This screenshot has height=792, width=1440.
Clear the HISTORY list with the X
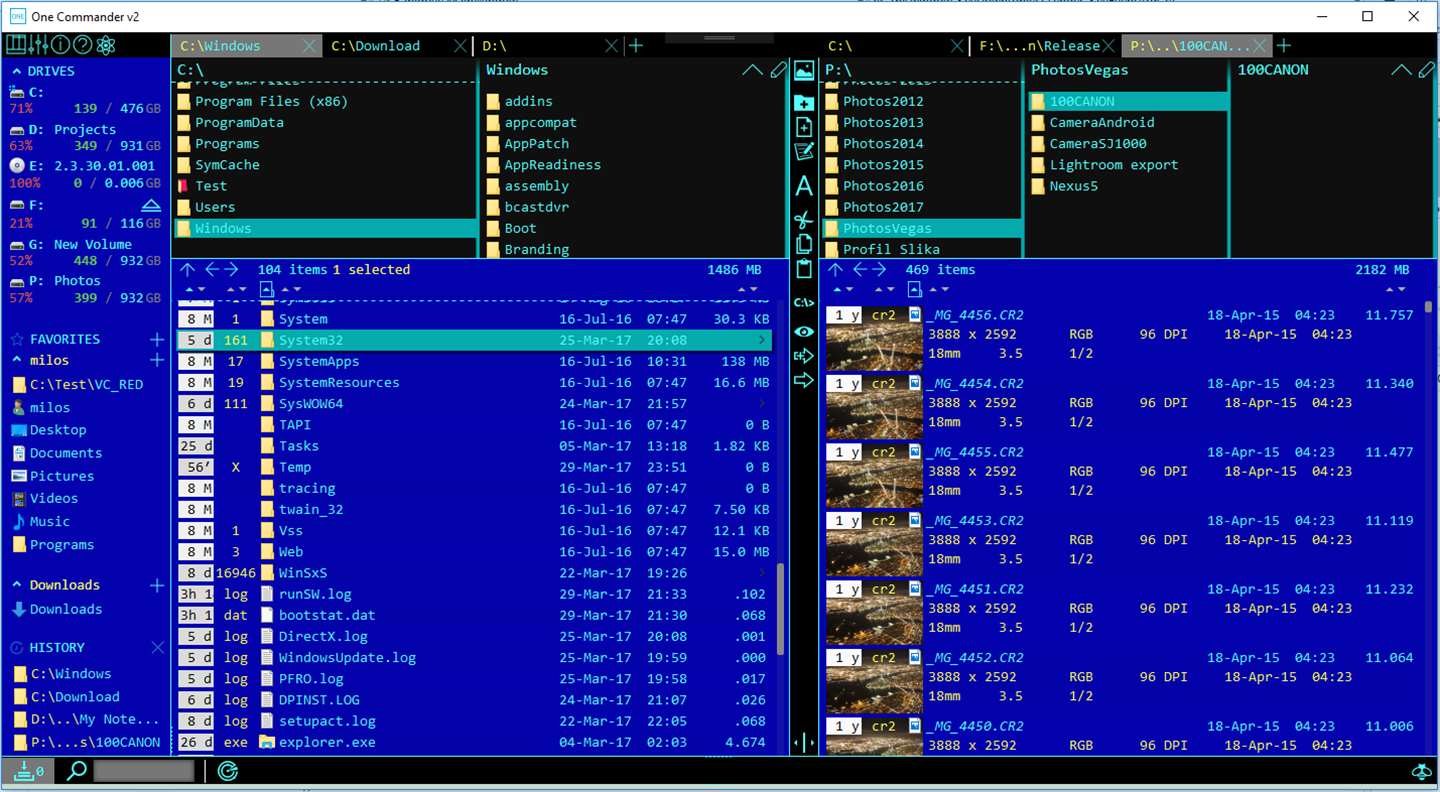pyautogui.click(x=157, y=648)
